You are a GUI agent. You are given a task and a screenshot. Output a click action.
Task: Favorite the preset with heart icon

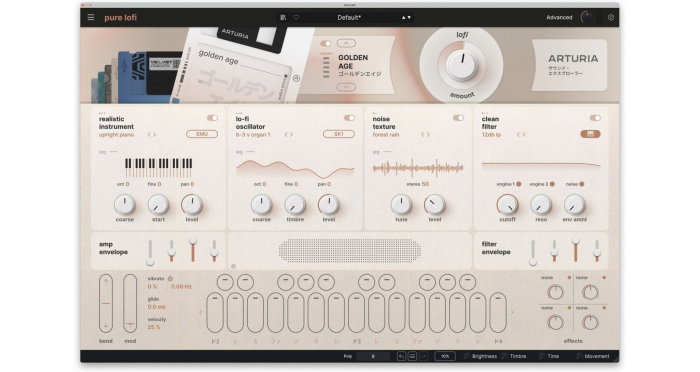[x=296, y=17]
